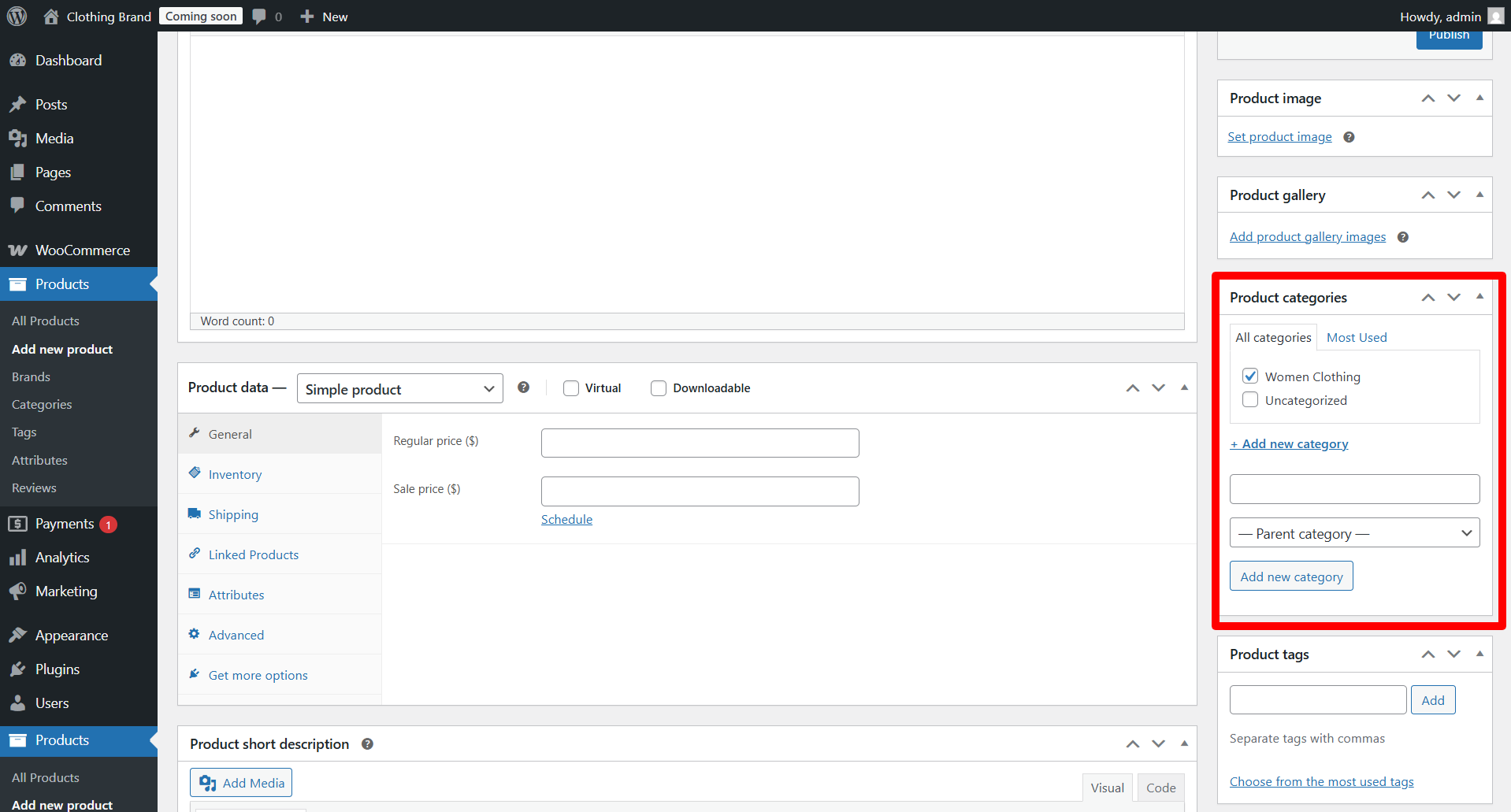Click the Schedule sale link
Viewport: 1511px width, 812px height.
[x=566, y=520]
